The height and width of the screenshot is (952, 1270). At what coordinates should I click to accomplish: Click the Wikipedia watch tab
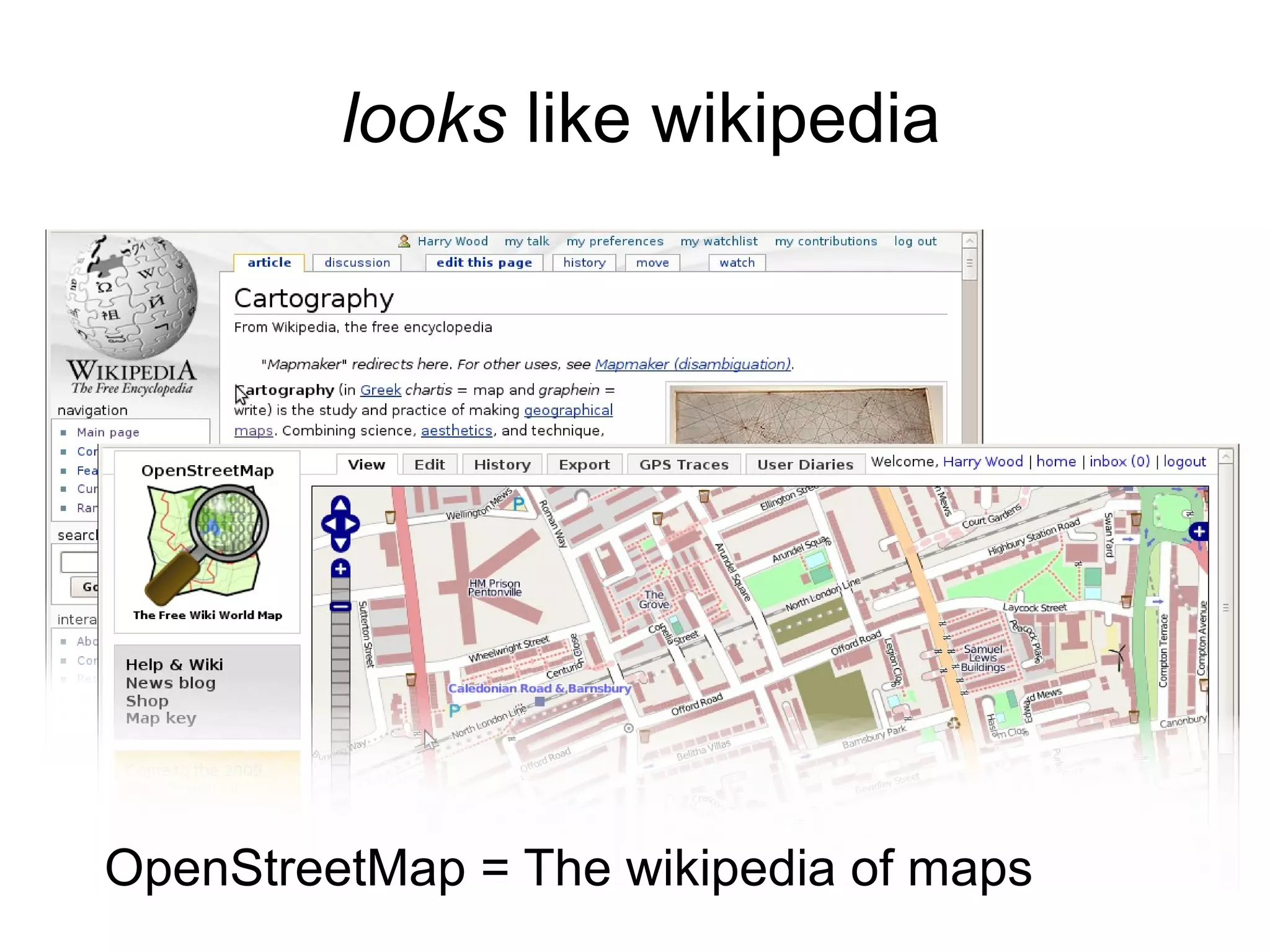[x=737, y=263]
